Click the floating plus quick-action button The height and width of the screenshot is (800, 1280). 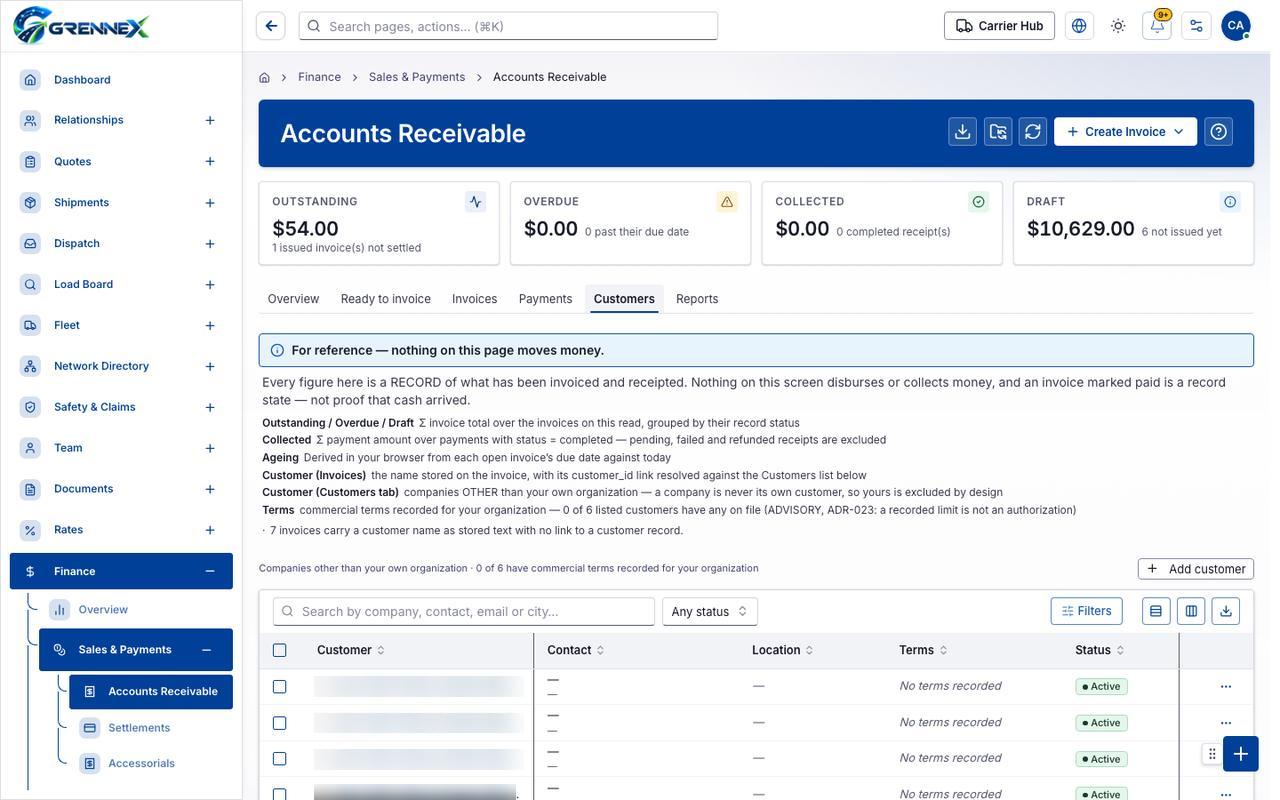click(1241, 754)
